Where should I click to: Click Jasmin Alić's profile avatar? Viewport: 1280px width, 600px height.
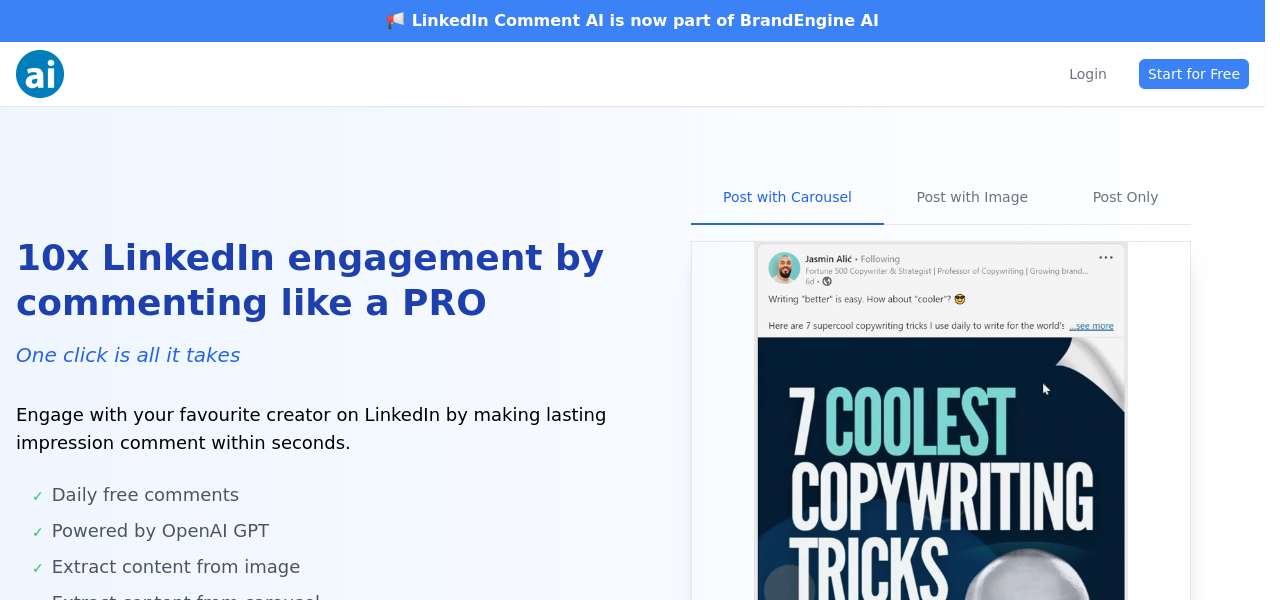coord(784,268)
